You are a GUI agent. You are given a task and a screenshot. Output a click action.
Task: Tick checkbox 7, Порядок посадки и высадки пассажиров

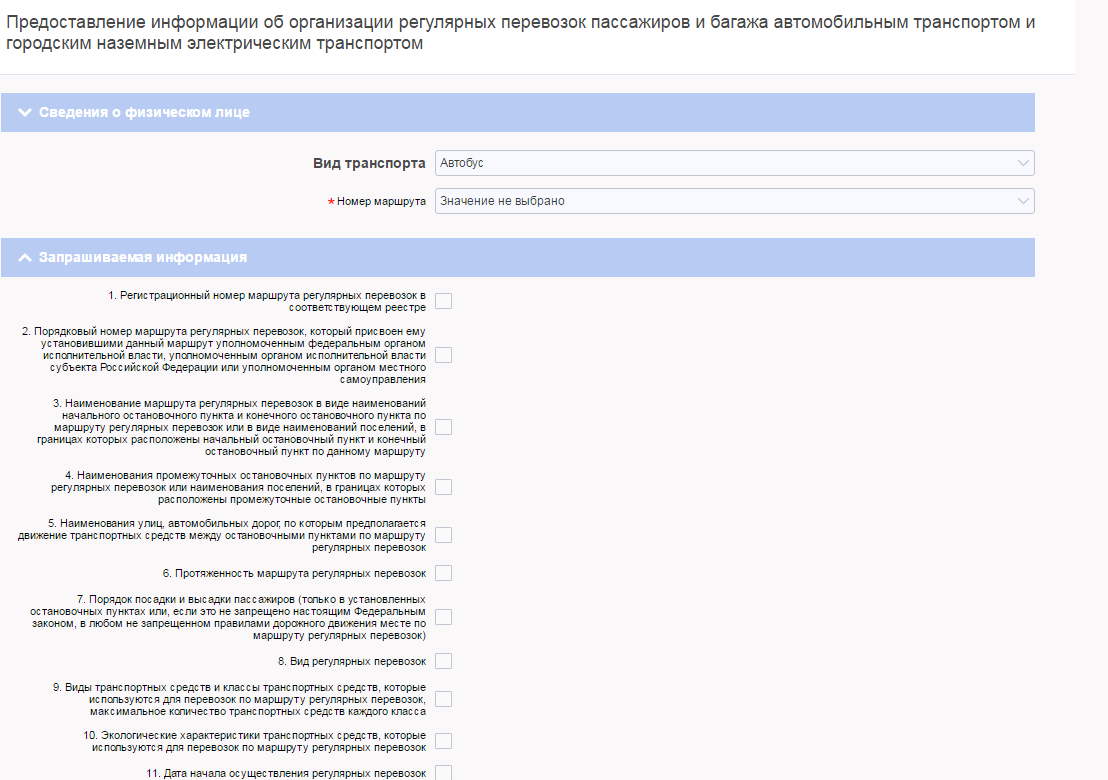(443, 617)
